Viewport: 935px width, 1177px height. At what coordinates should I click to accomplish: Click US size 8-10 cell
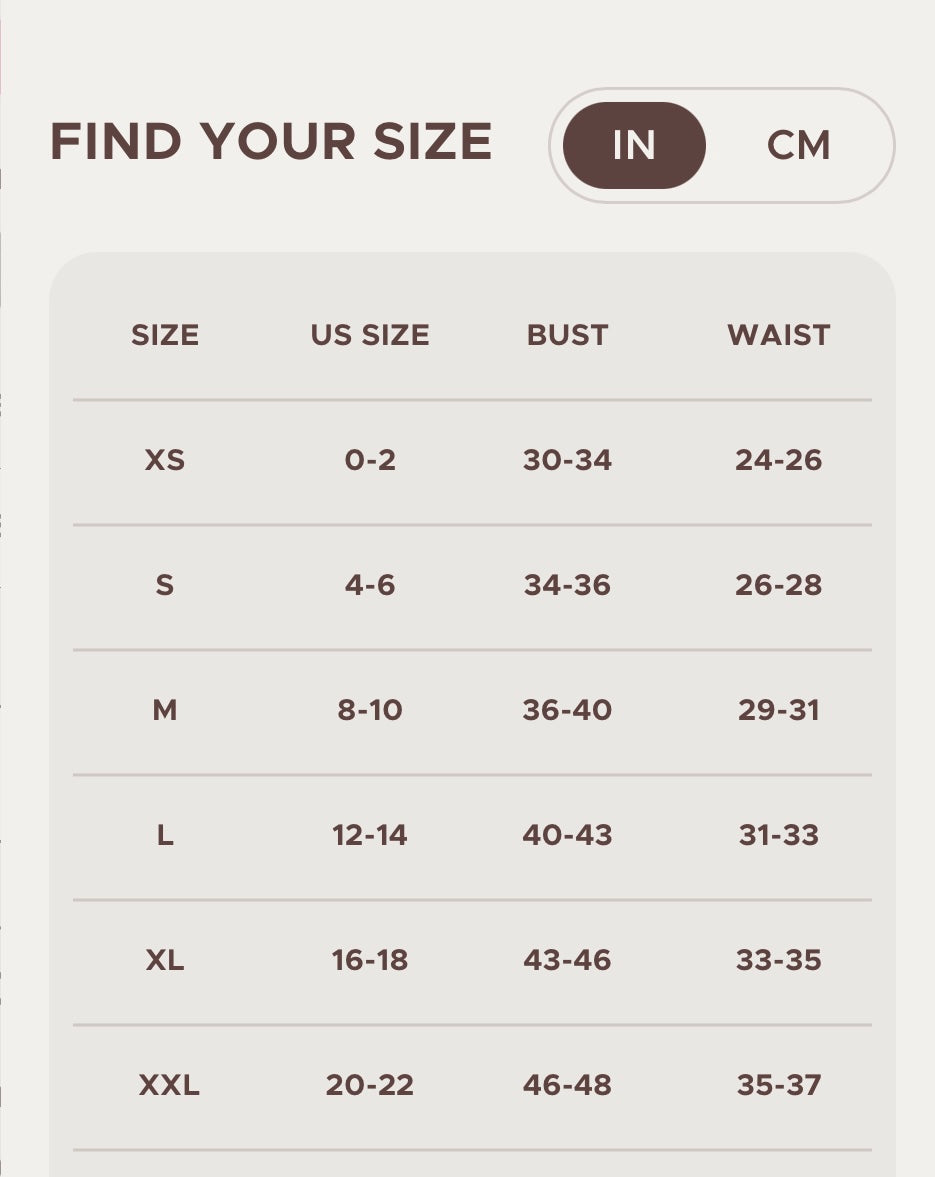coord(370,710)
